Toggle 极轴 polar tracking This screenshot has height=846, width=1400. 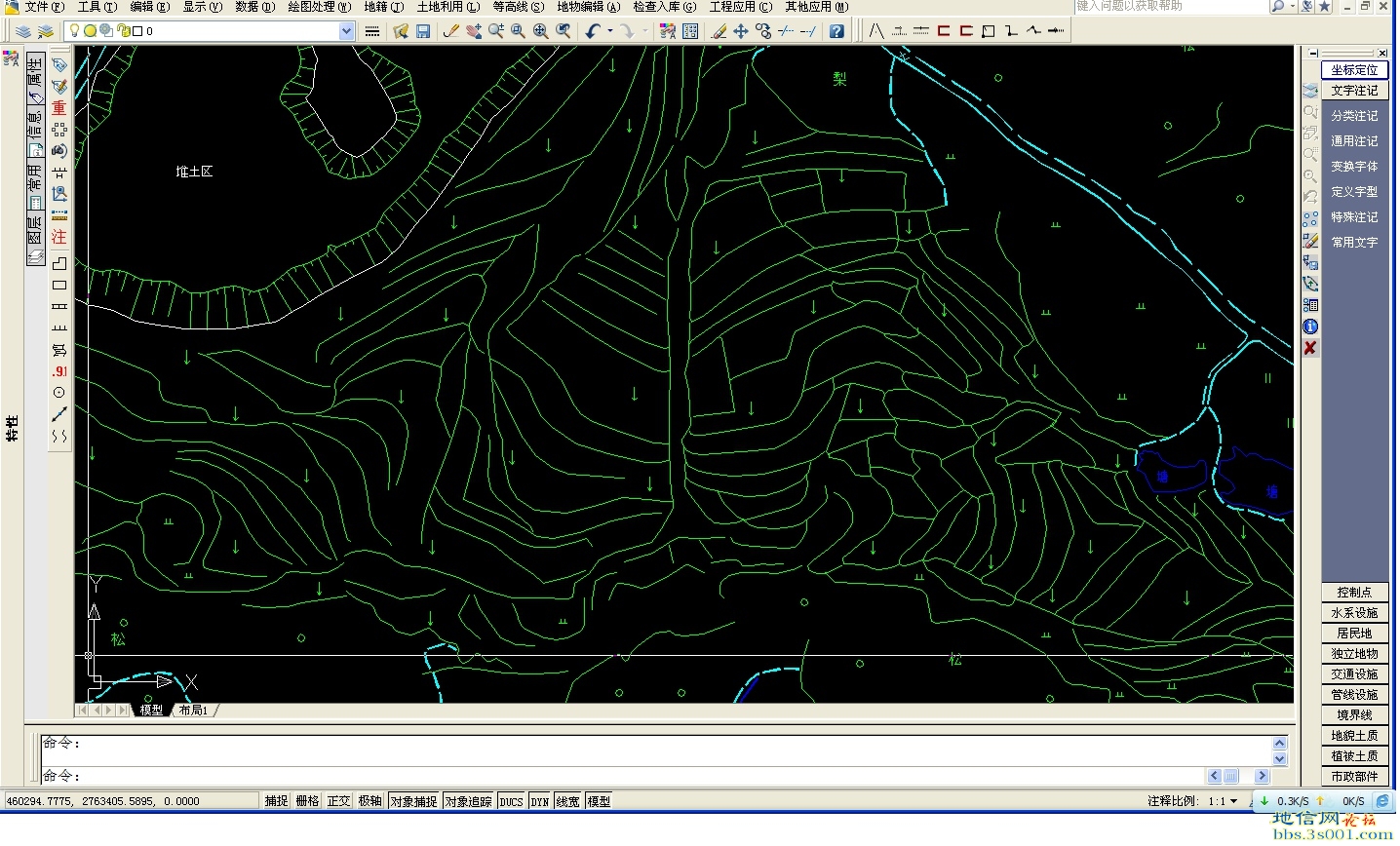(369, 801)
